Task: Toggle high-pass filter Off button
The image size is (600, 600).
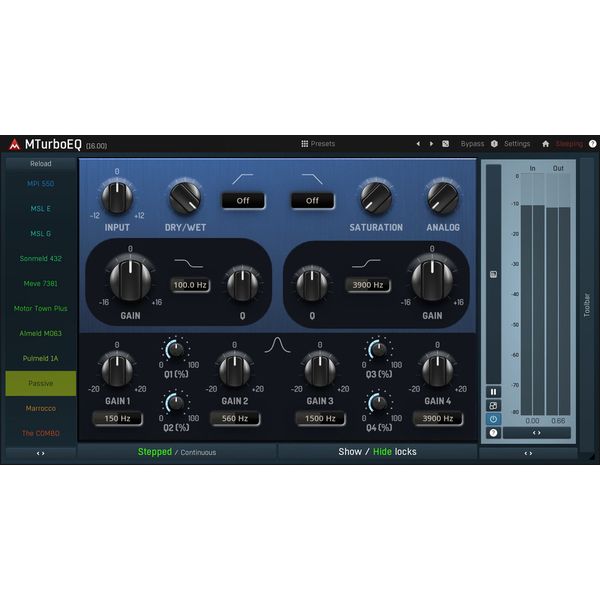Action: click(243, 201)
